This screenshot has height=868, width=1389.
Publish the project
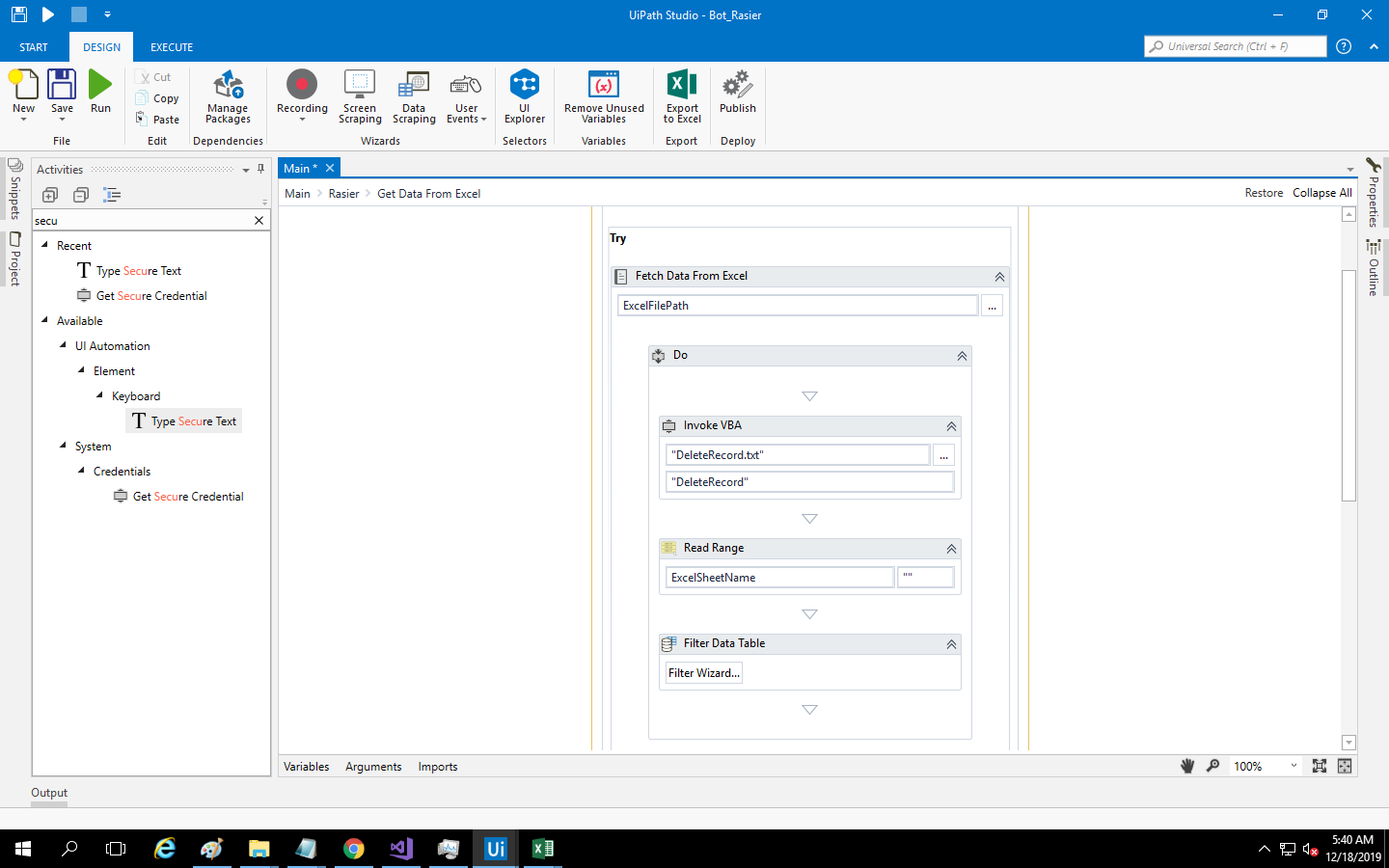click(x=737, y=96)
